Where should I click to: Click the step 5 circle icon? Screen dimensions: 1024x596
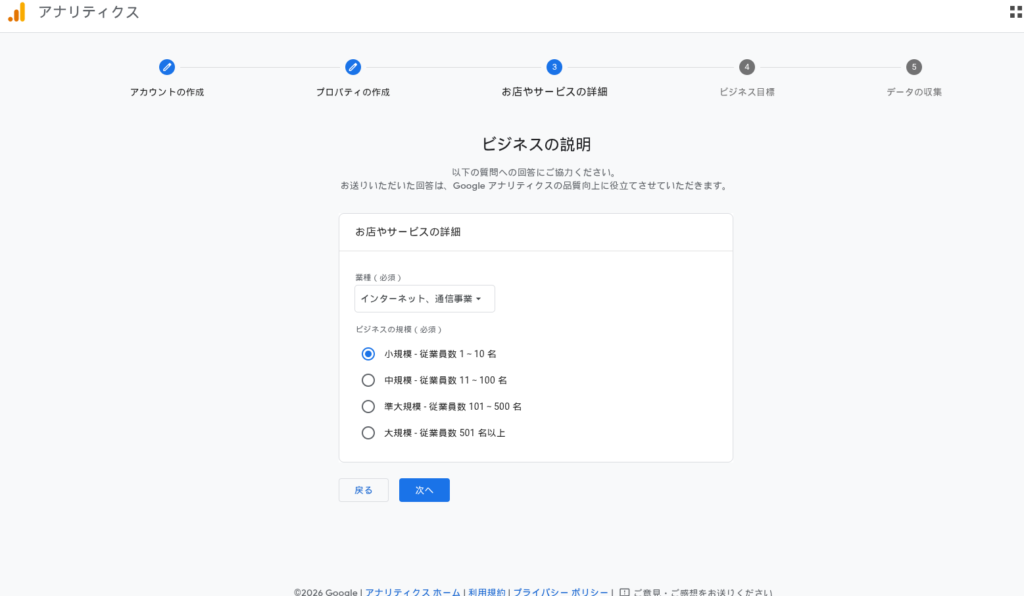click(914, 67)
